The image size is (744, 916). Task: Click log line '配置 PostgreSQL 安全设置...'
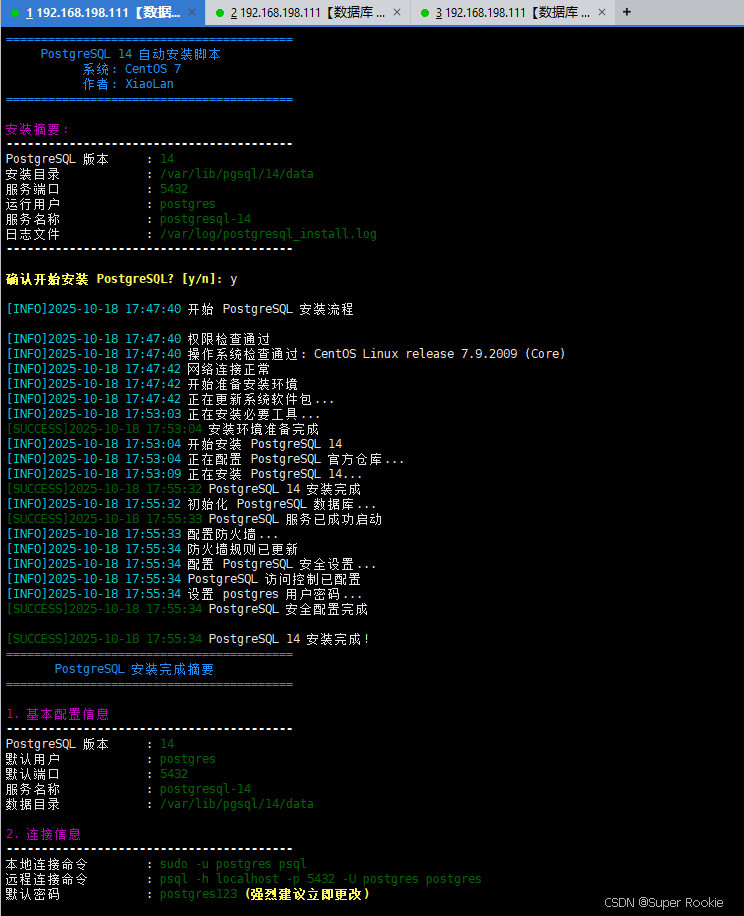(x=191, y=564)
